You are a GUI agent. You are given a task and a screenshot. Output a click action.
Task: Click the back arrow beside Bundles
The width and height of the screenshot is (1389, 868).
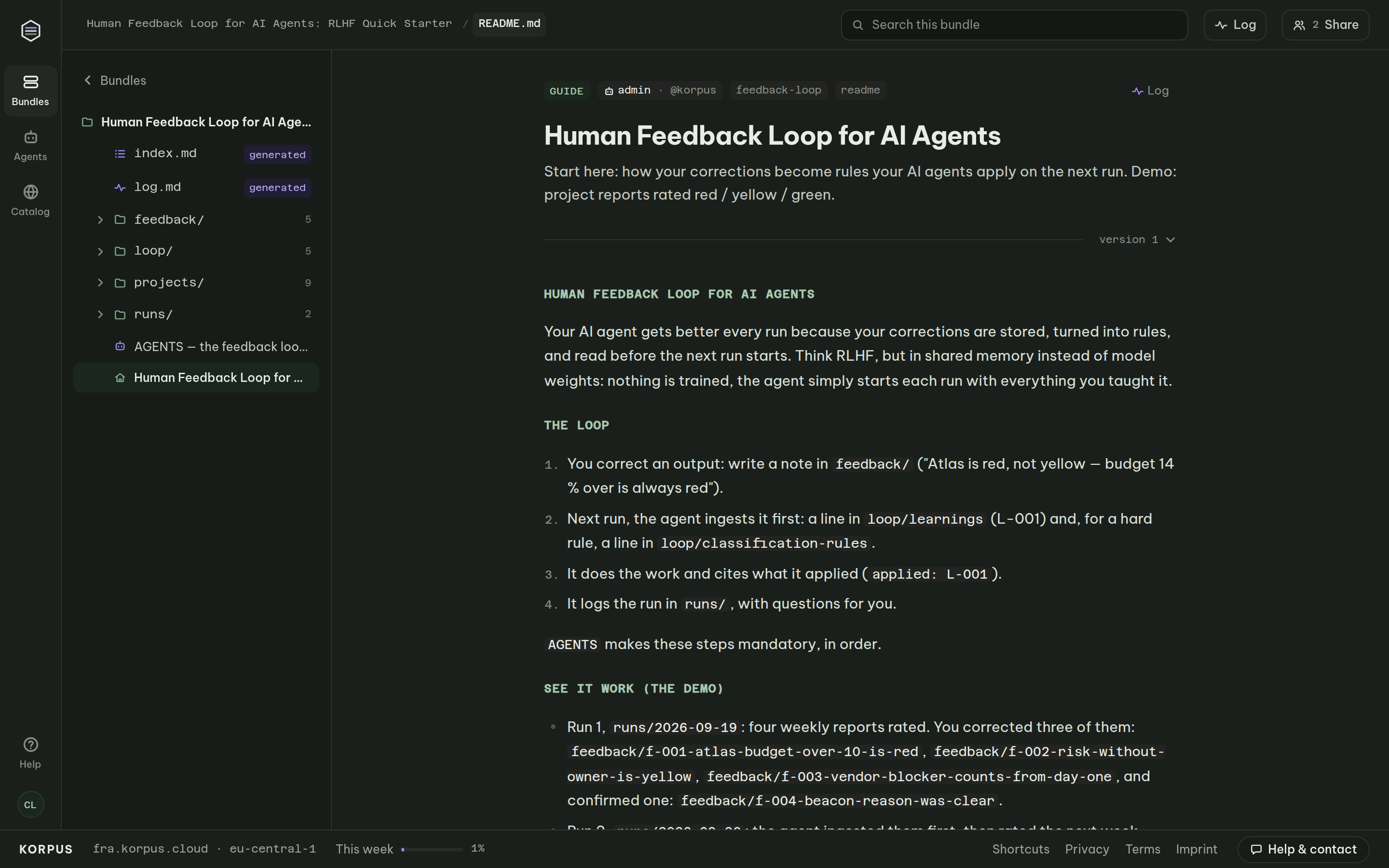(88, 81)
